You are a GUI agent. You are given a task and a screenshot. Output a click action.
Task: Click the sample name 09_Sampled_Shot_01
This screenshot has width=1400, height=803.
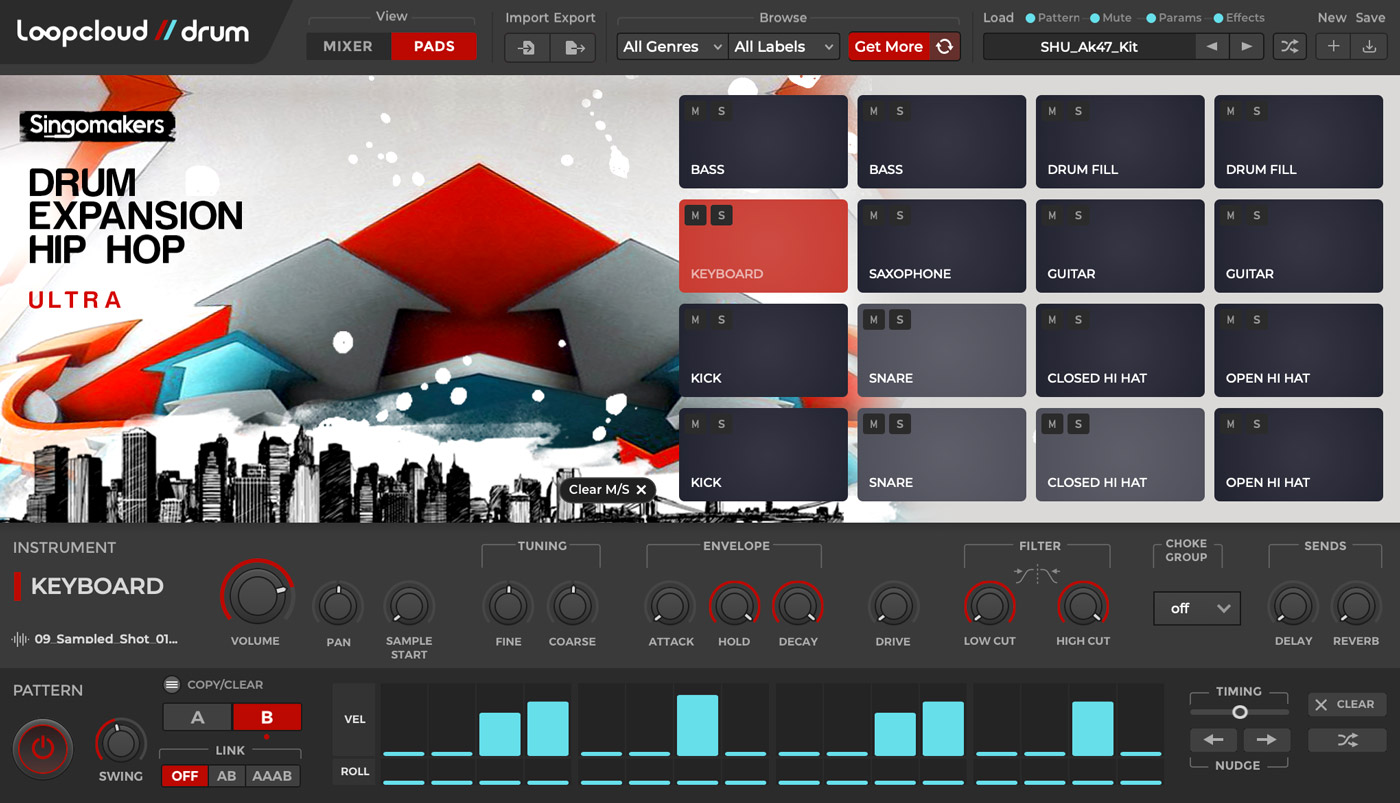point(106,639)
